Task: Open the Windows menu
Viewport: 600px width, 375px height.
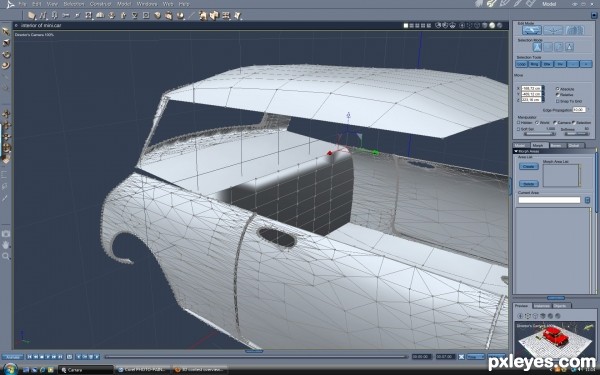Action: pyautogui.click(x=147, y=4)
